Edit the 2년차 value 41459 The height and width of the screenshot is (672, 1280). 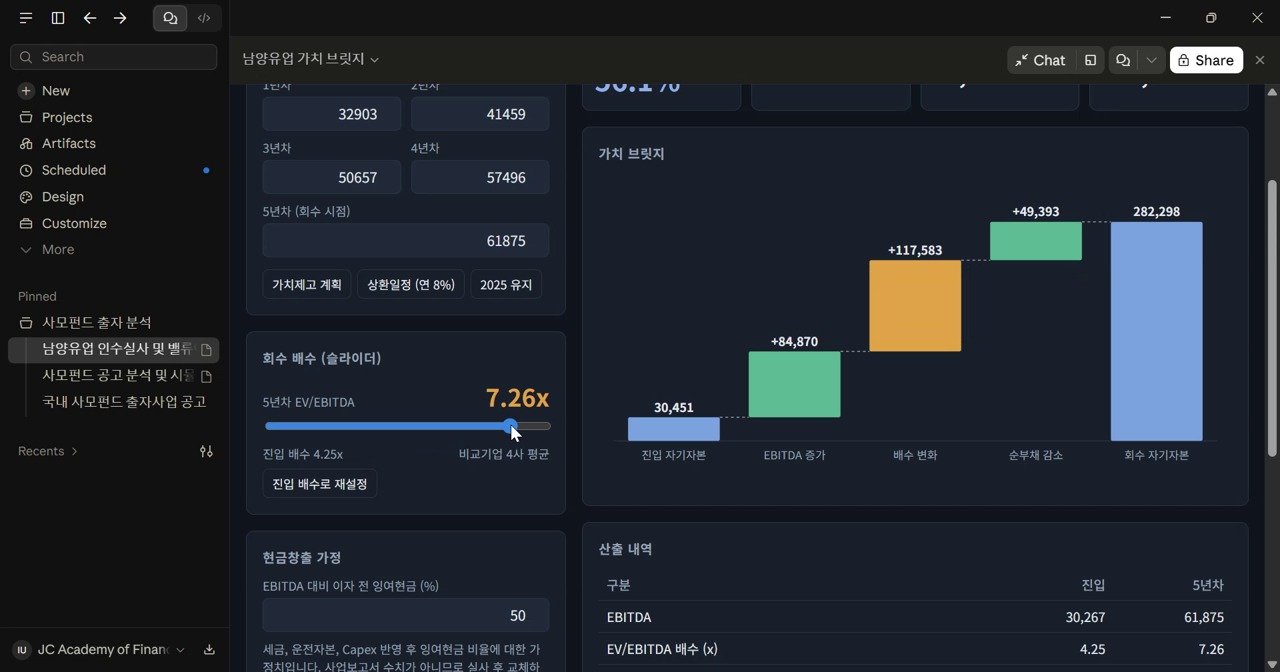(480, 114)
